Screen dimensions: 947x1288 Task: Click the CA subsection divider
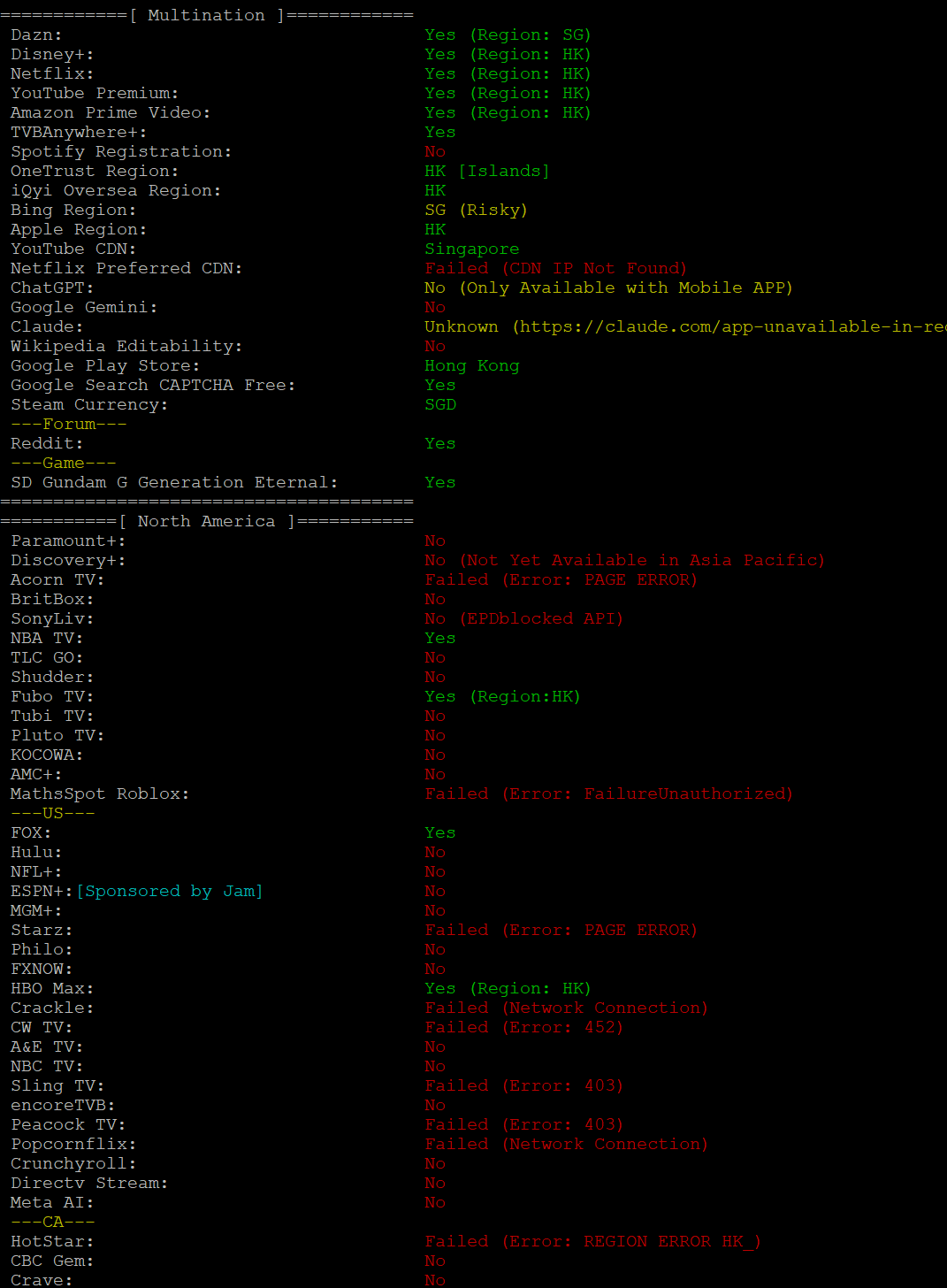53,1223
